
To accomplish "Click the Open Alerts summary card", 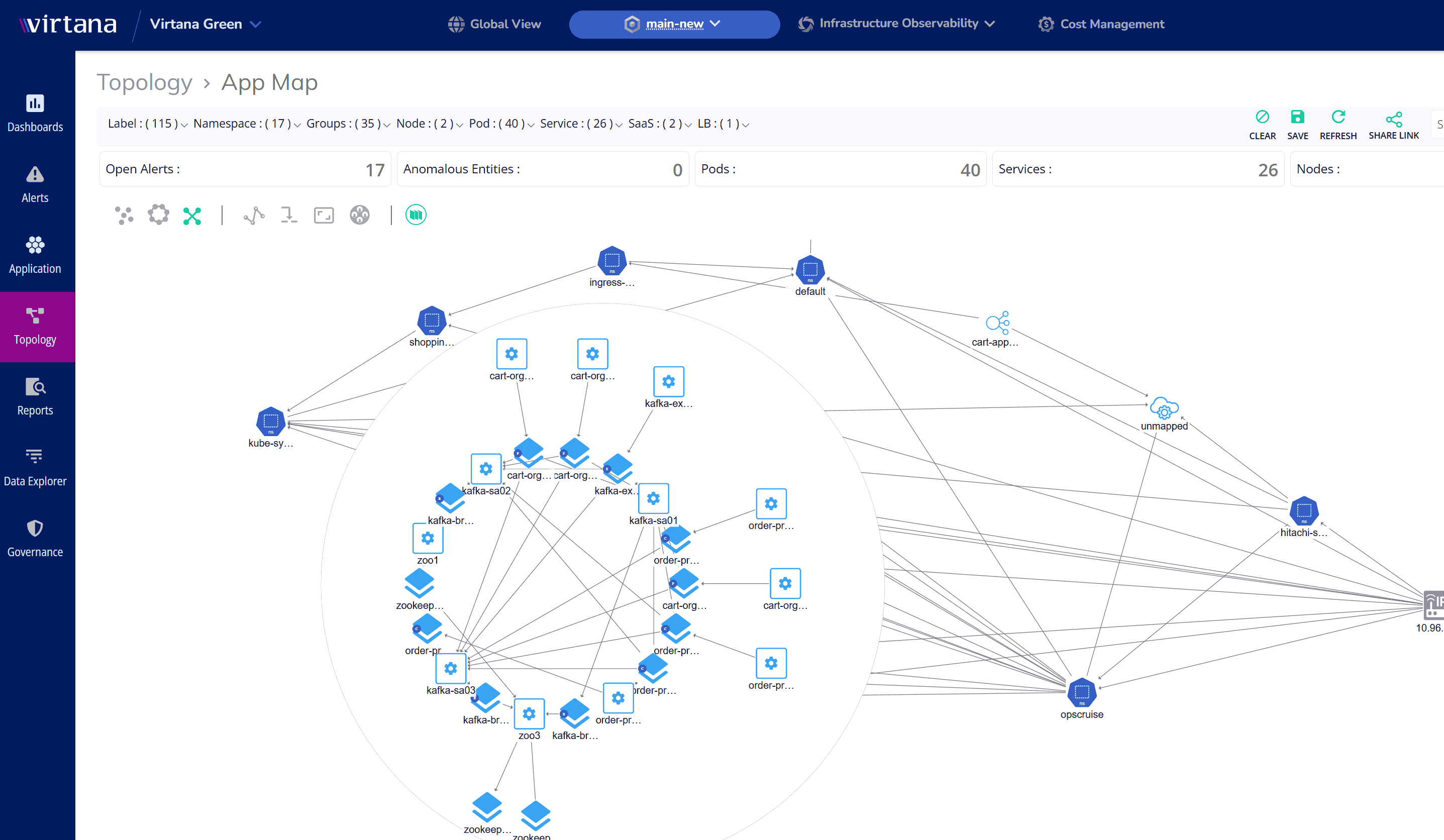I will click(245, 169).
